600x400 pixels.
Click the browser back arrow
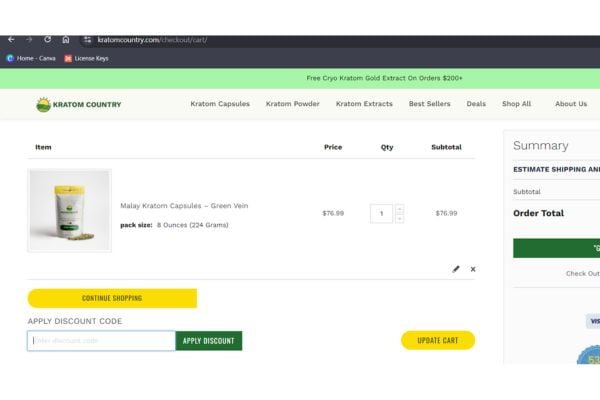click(x=11, y=39)
